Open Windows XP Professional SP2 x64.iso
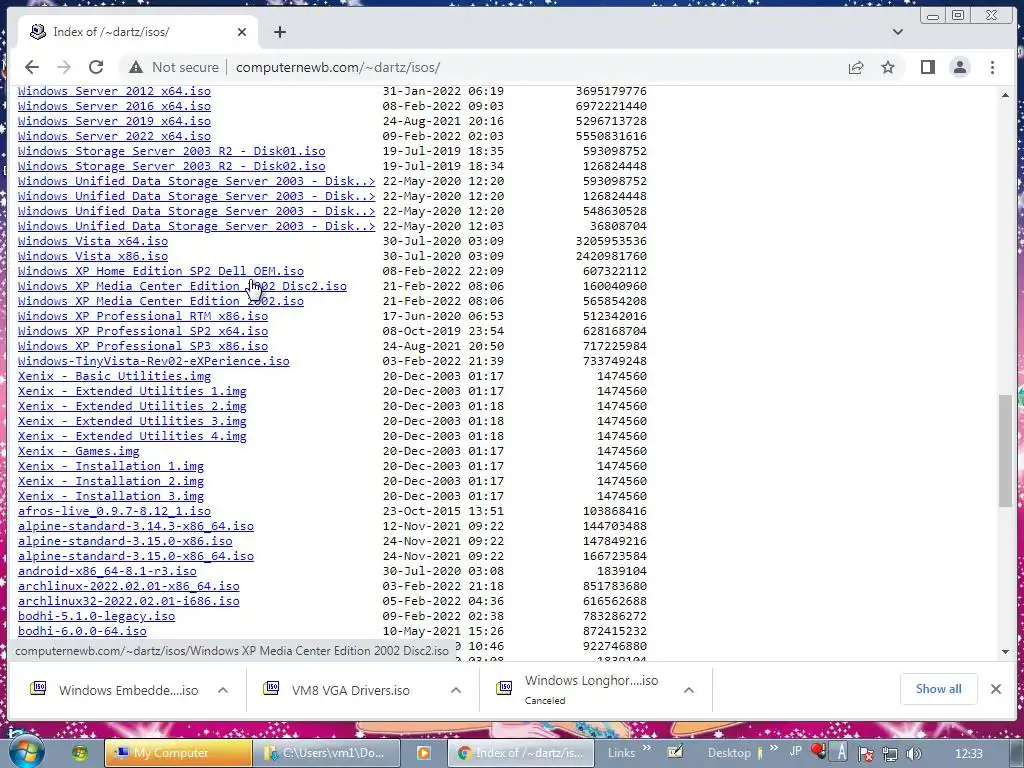 click(142, 331)
